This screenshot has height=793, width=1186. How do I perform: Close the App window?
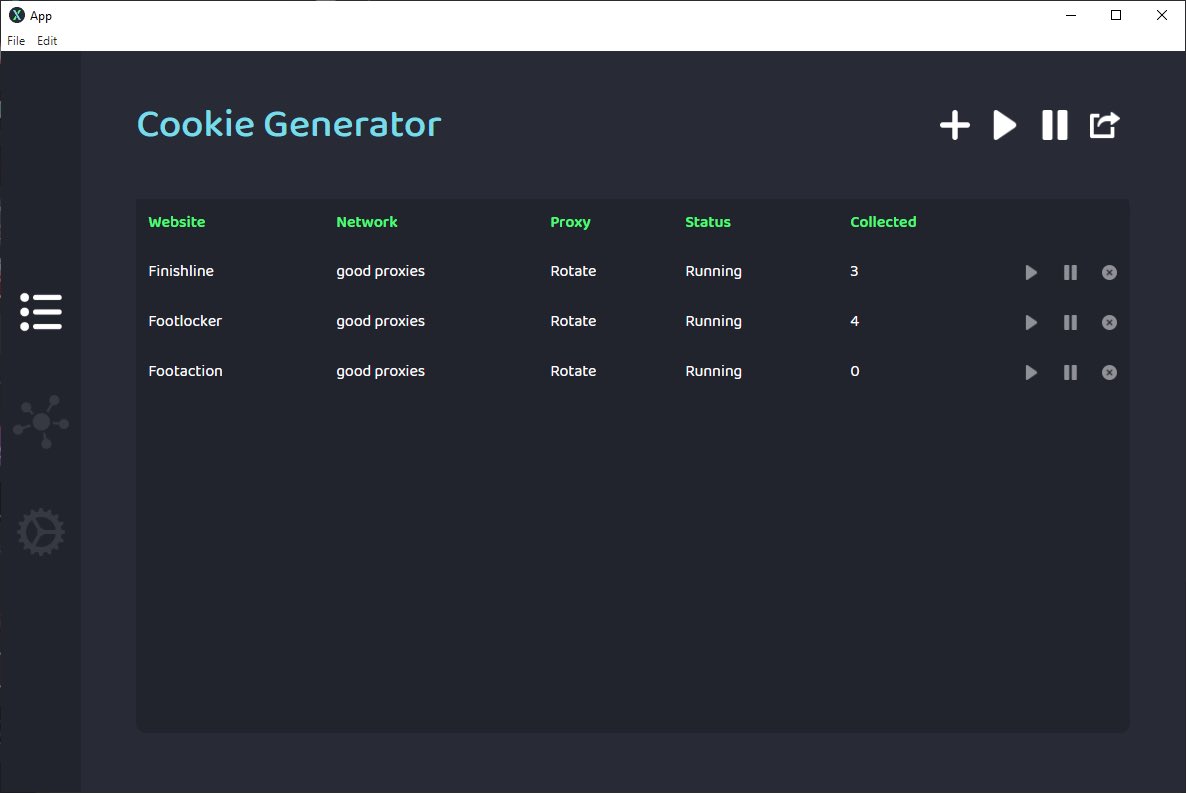pos(1162,15)
